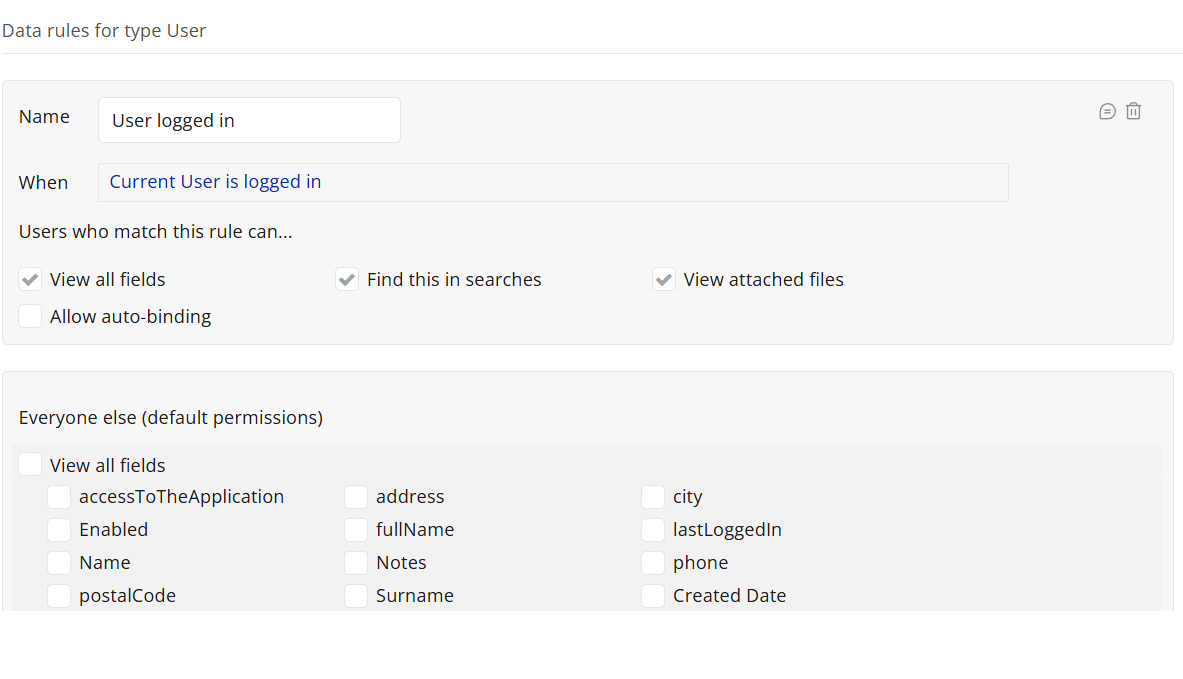Image resolution: width=1183 pixels, height=679 pixels.
Task: Tick the fullName field checkbox
Action: click(356, 530)
